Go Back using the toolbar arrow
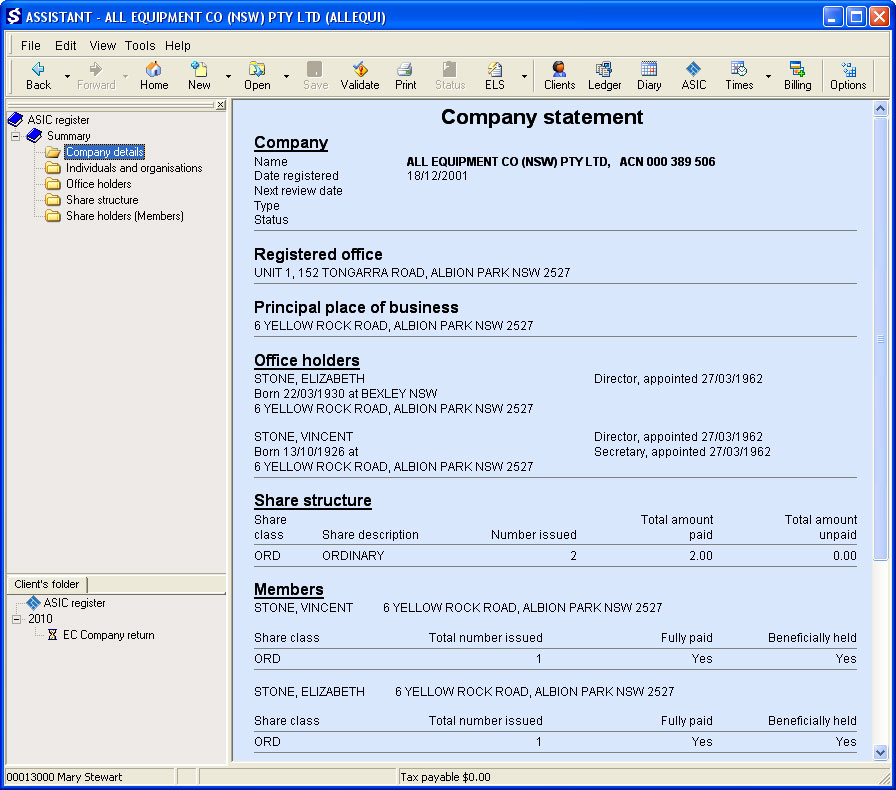The width and height of the screenshot is (896, 790). 38,76
